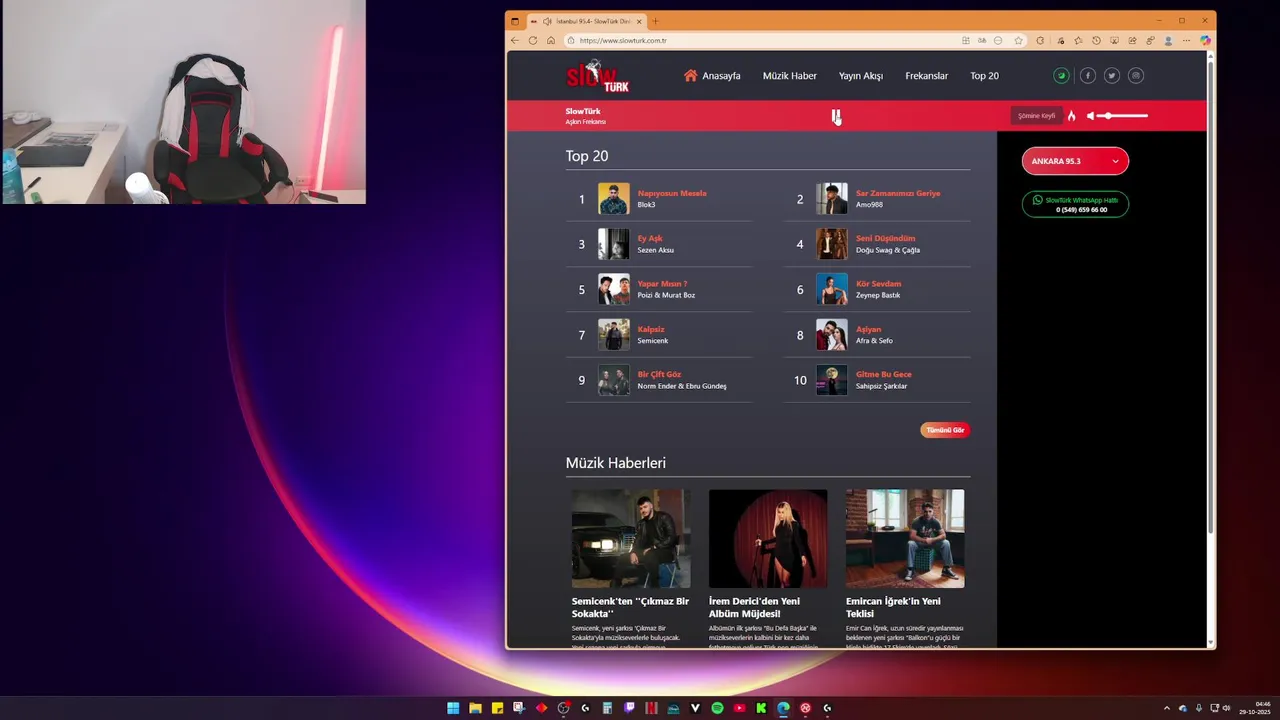This screenshot has height=720, width=1280.
Task: Click the flame icon beside Şömine Keyfi
Action: [1071, 116]
